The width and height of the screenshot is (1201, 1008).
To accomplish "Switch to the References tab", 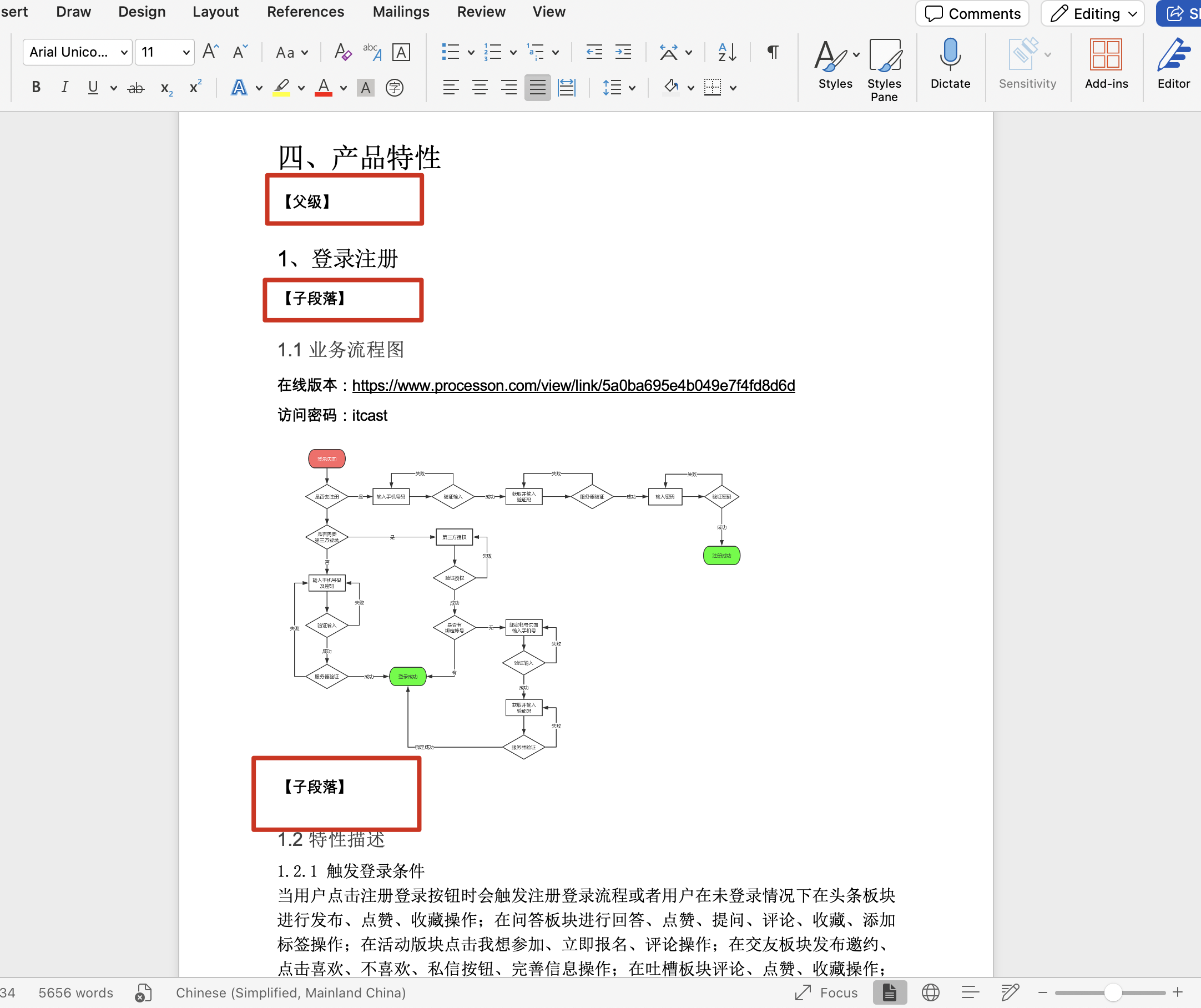I will (x=305, y=12).
